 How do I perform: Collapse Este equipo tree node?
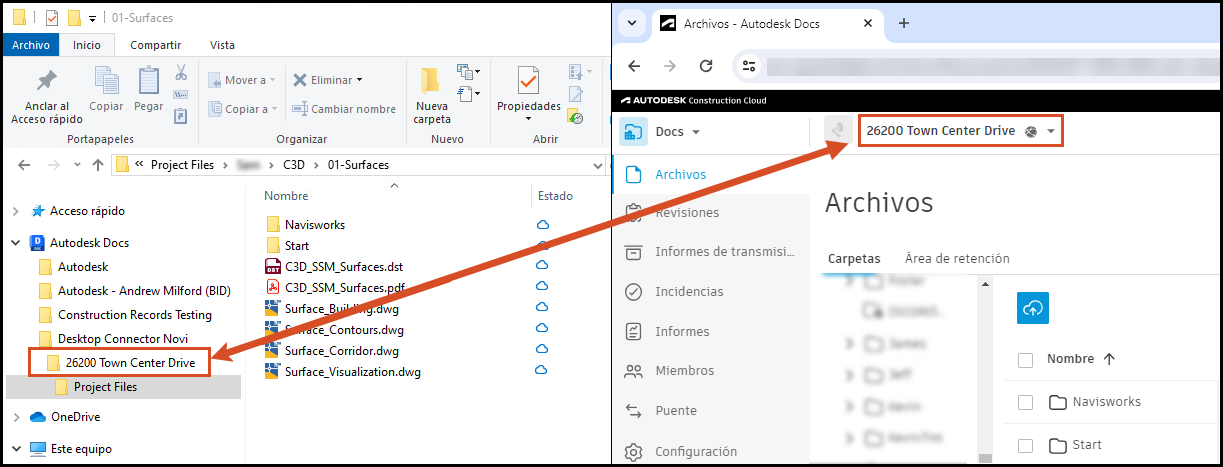click(16, 449)
